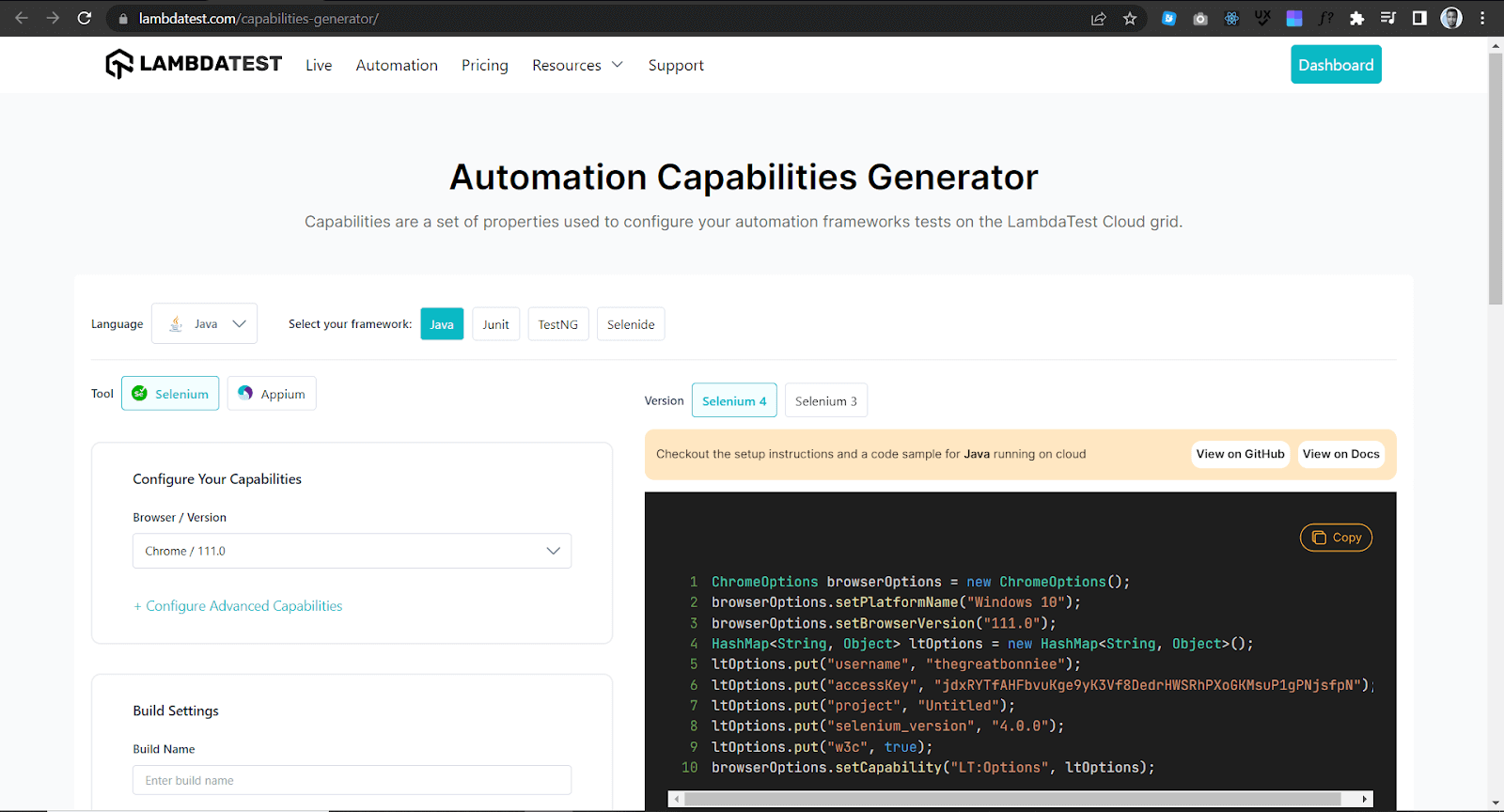1504x812 pixels.
Task: Click the accessKey code line
Action: 1042,685
